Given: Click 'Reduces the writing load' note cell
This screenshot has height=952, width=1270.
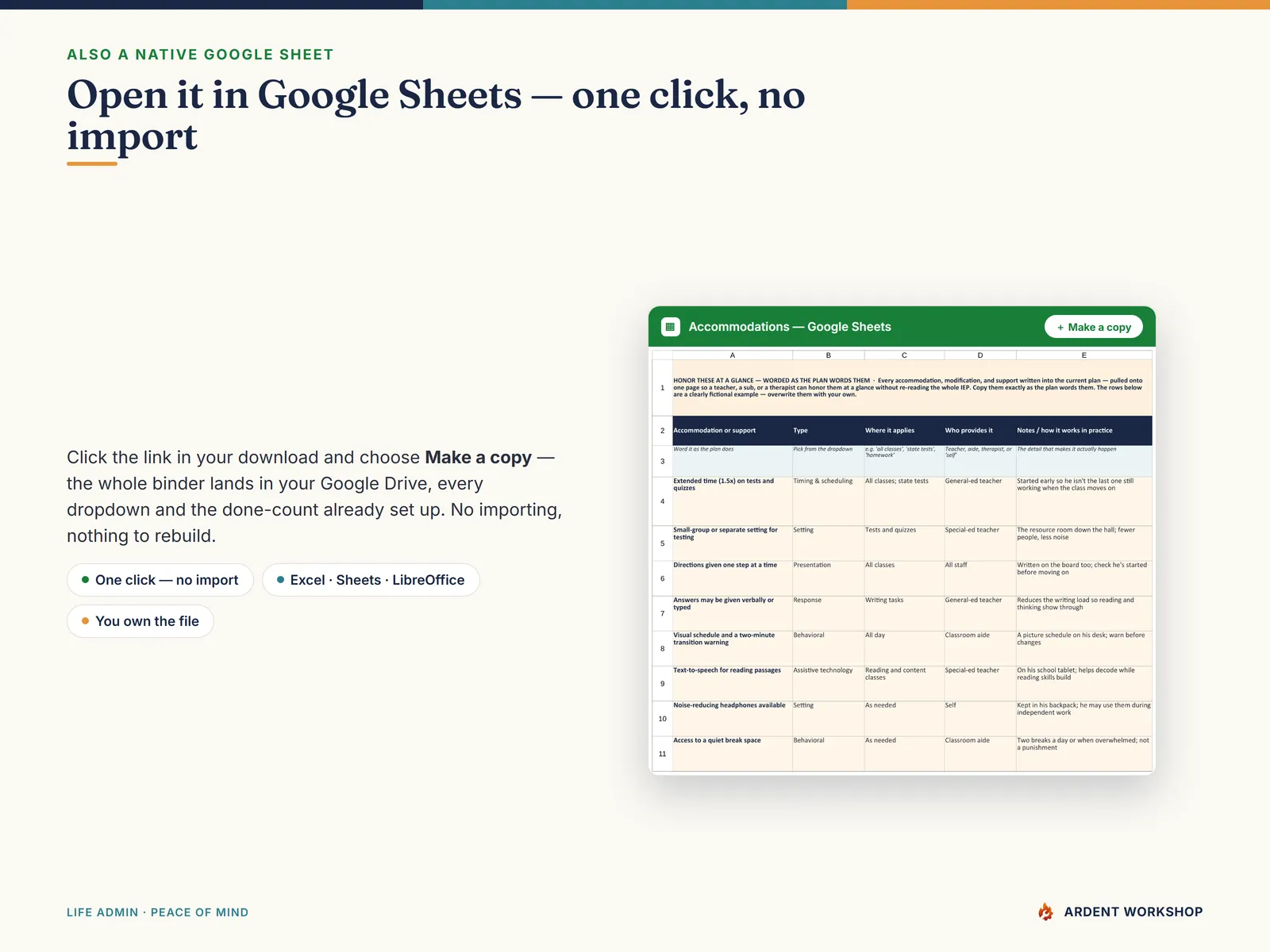Looking at the screenshot, I should (x=1084, y=613).
